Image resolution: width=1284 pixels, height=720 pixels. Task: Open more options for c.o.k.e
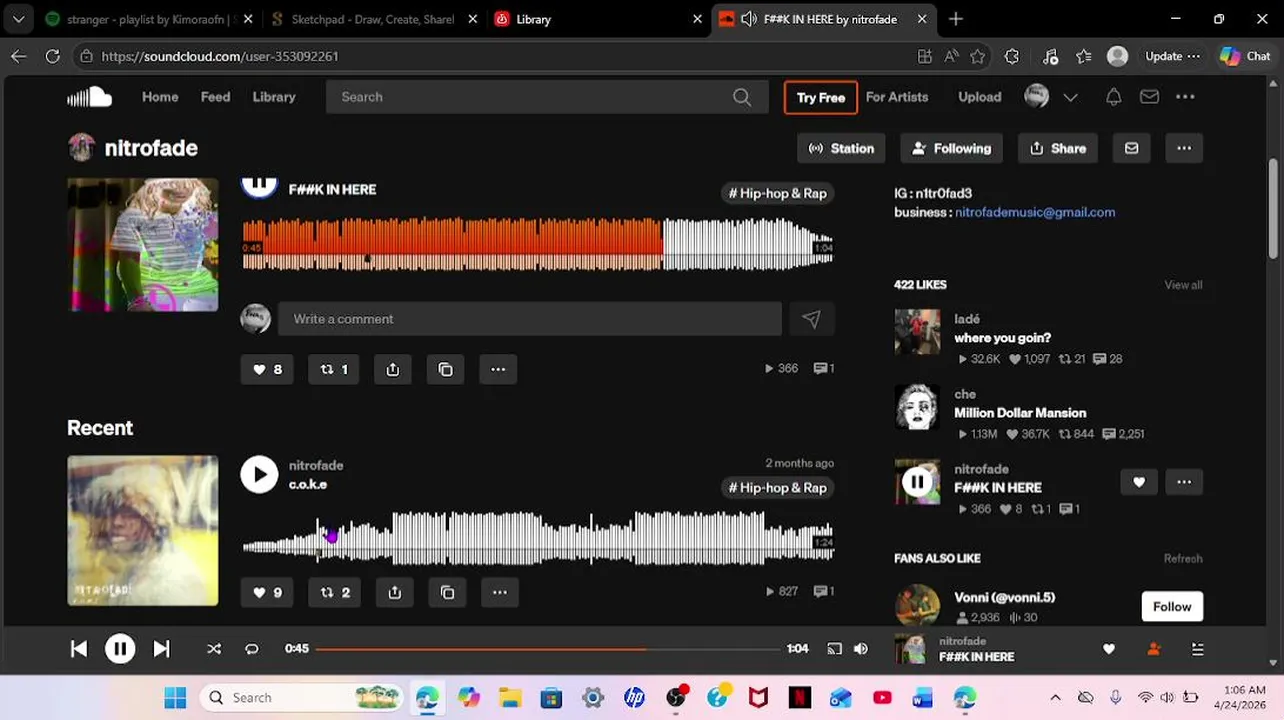coord(500,592)
